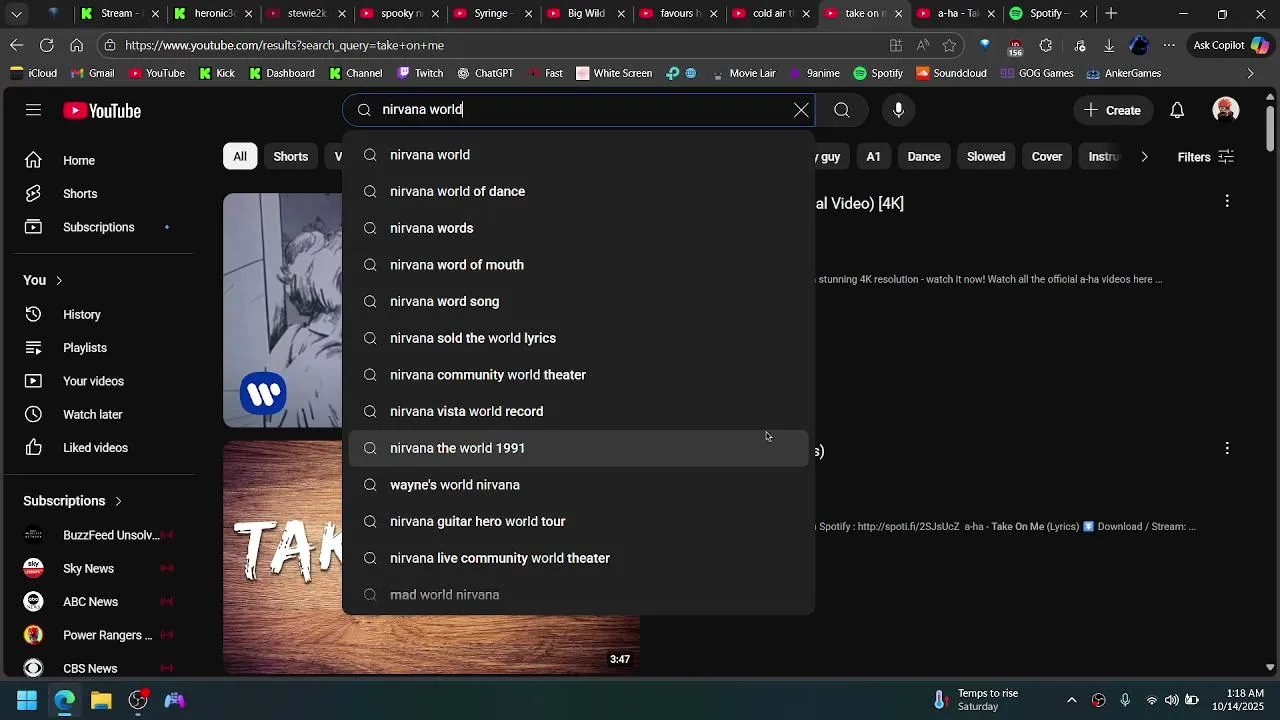1280x720 pixels.
Task: Open the YouTube hamburger guide menu
Action: tap(33, 110)
